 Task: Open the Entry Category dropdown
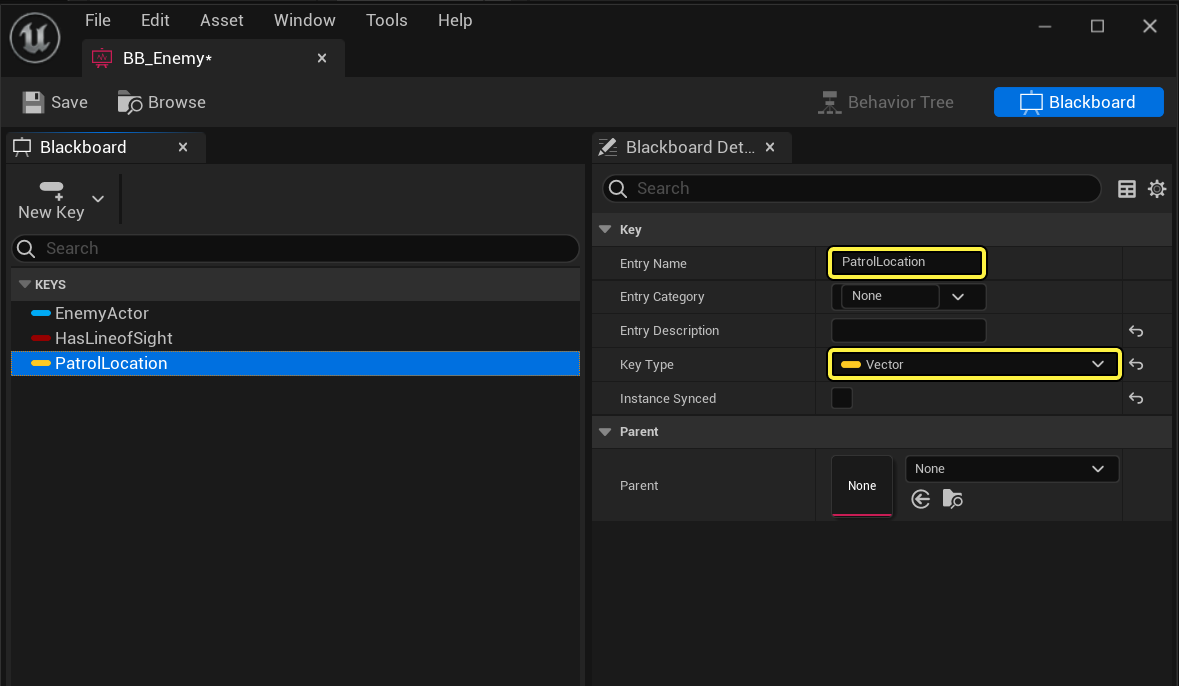[x=958, y=297]
